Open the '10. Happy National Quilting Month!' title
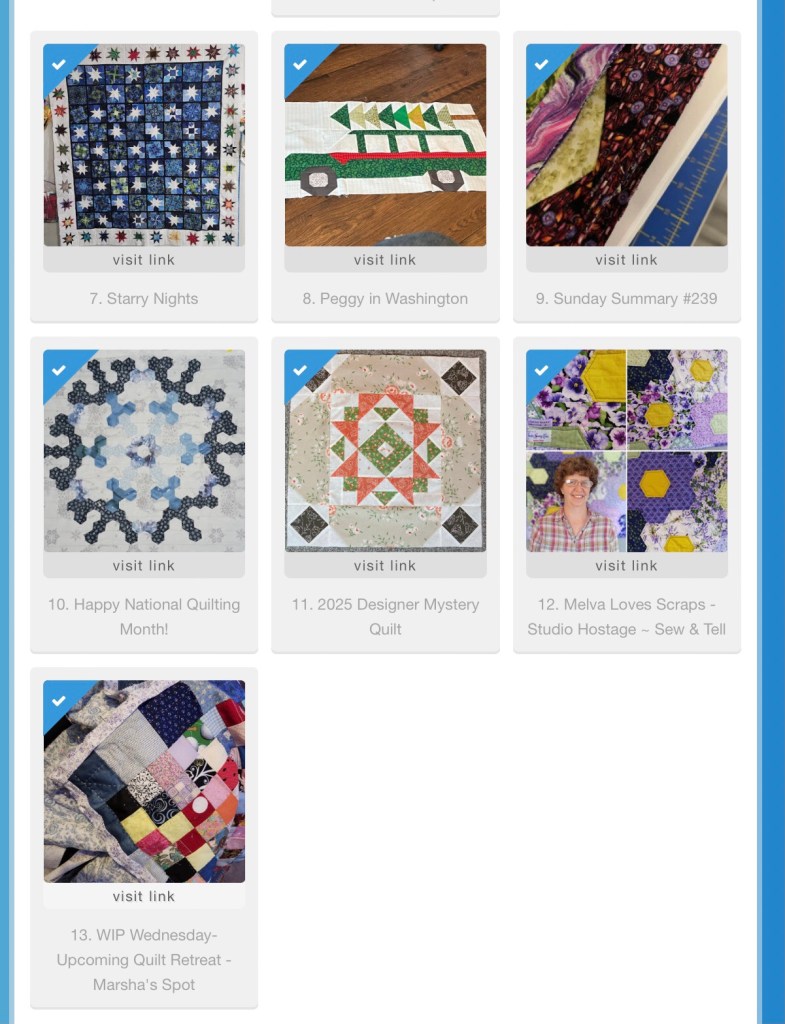 pos(144,616)
